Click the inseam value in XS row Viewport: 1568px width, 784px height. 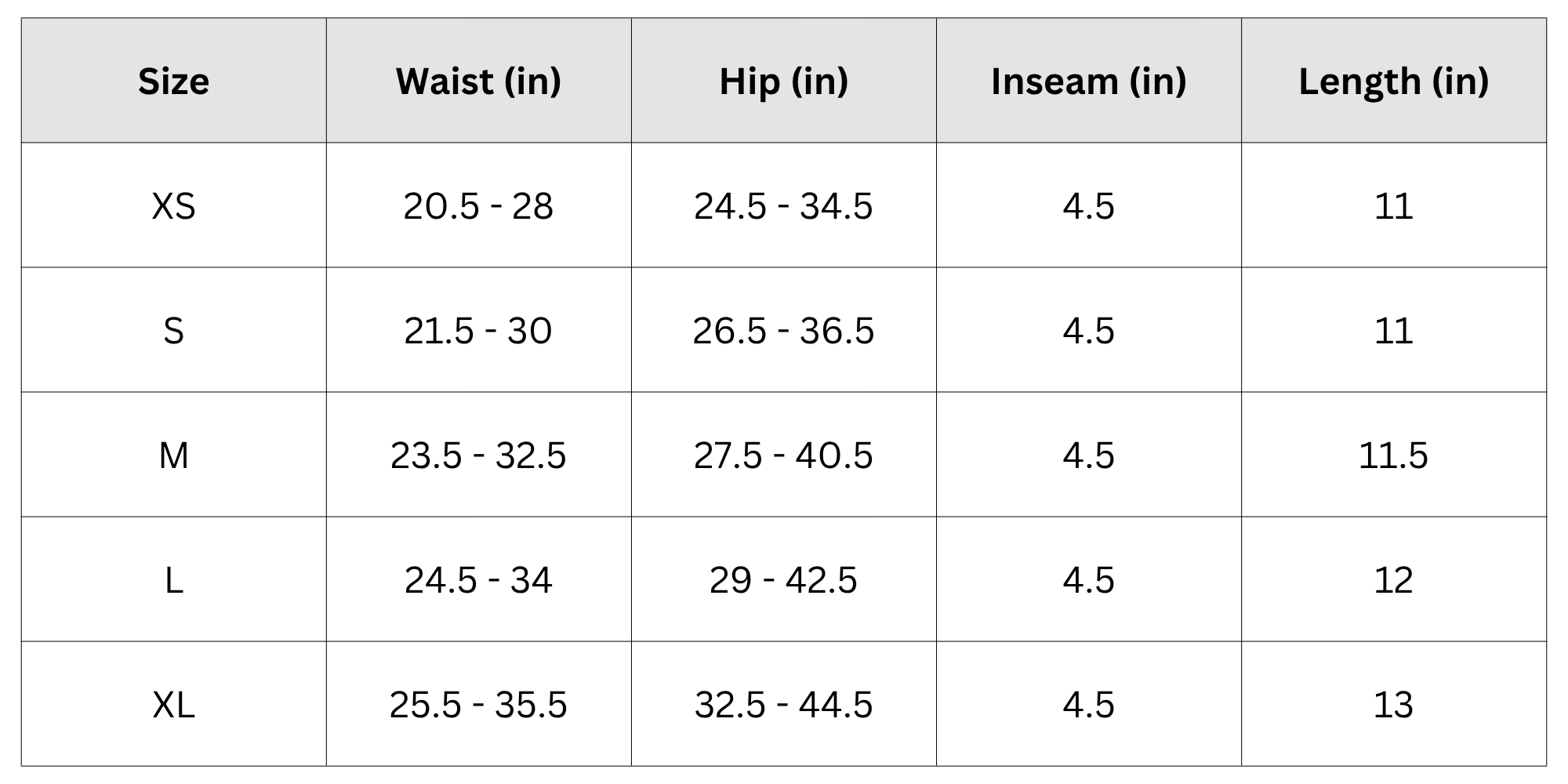click(x=1088, y=206)
